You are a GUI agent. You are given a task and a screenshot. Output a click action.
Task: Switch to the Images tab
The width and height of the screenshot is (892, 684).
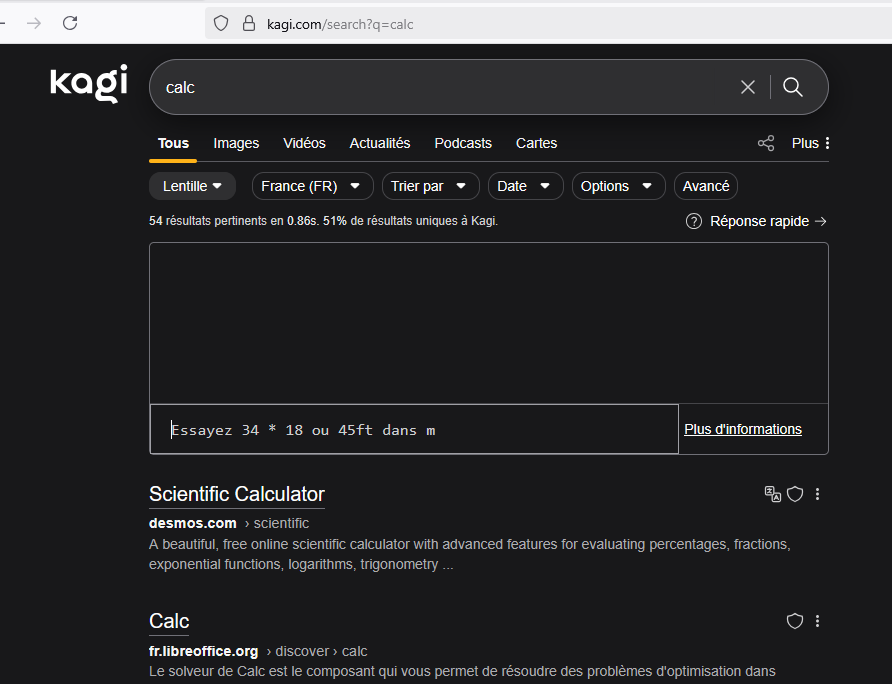click(x=236, y=143)
